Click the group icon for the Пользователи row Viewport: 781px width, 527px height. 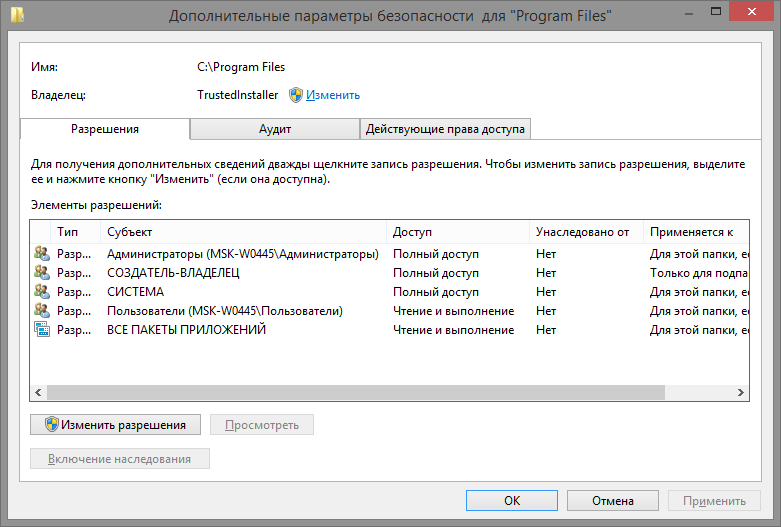click(42, 310)
